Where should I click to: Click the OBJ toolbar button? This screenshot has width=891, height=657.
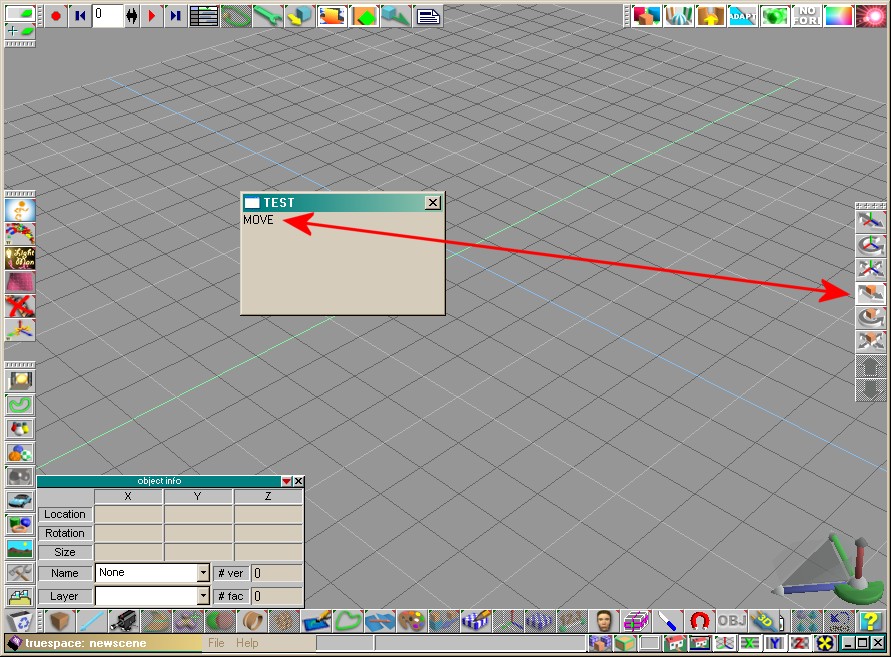(x=732, y=621)
